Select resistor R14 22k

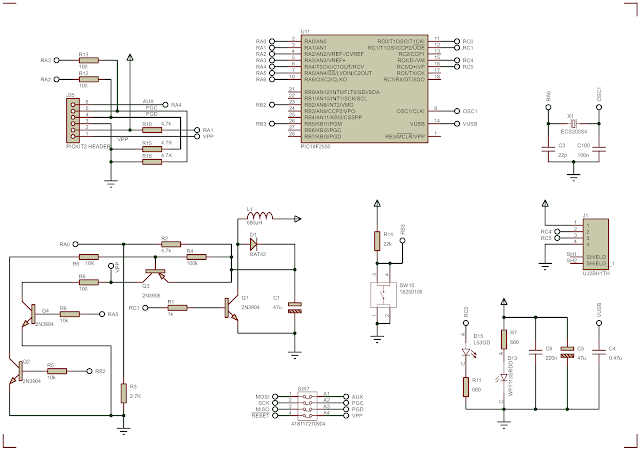click(378, 241)
